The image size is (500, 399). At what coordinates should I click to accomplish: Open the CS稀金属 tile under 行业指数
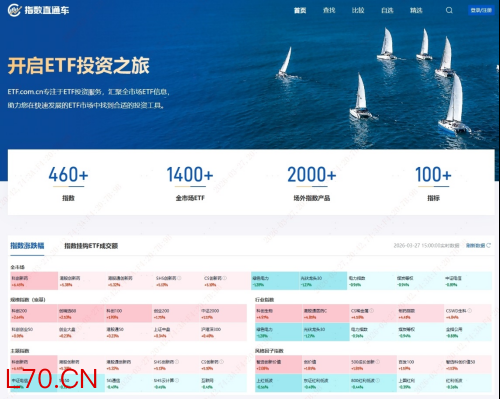pyautogui.click(x=373, y=314)
